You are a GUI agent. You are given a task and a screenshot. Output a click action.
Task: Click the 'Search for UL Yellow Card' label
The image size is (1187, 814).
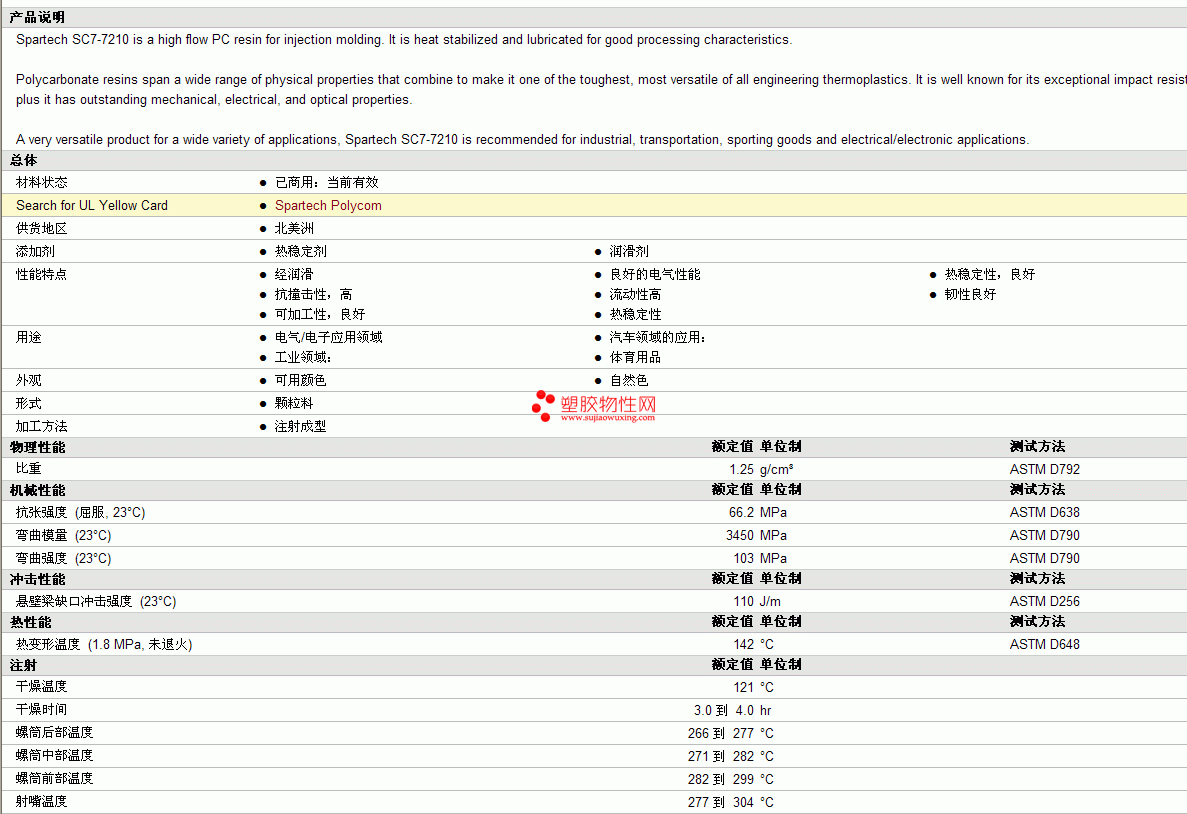point(92,205)
